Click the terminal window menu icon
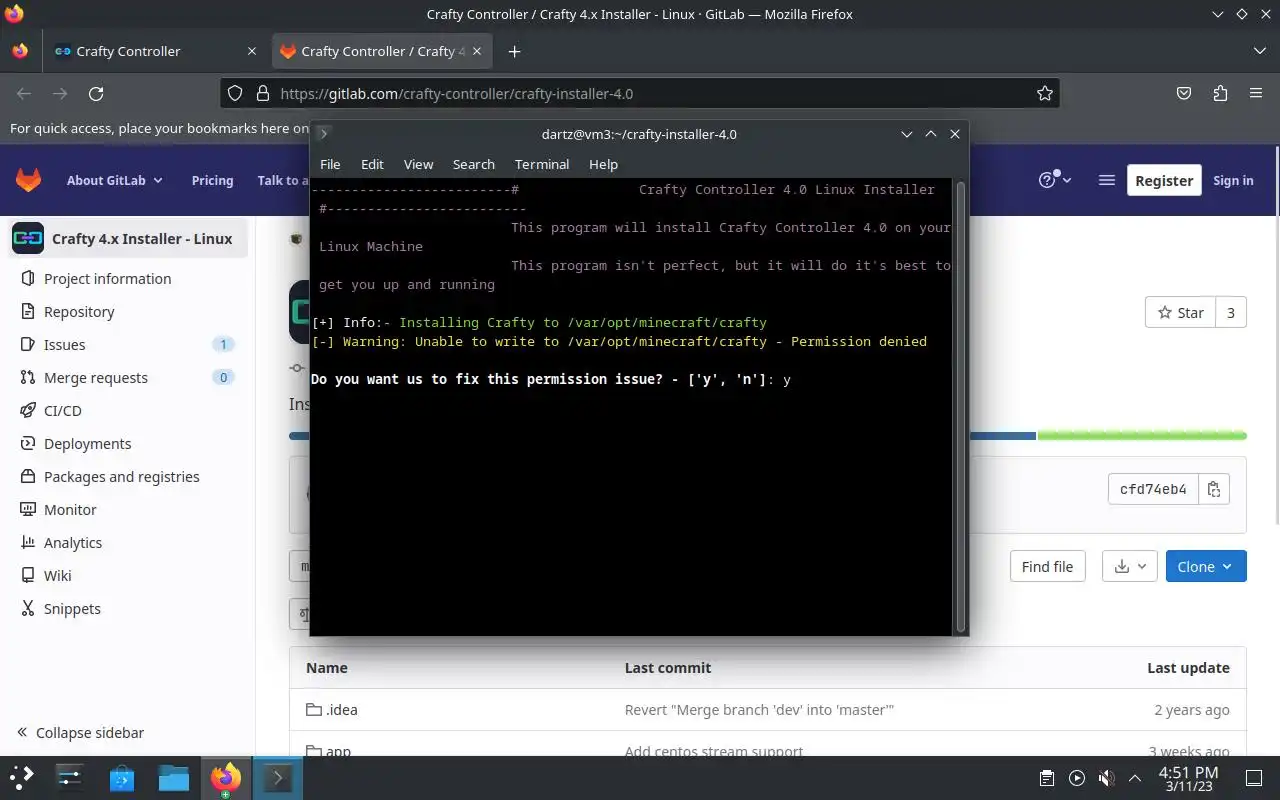 coord(323,134)
